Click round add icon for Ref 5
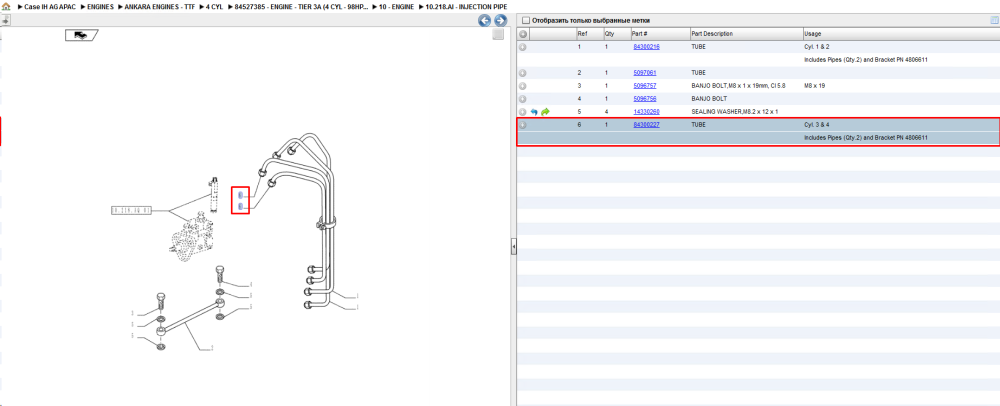The height and width of the screenshot is (406, 1000). tap(522, 112)
